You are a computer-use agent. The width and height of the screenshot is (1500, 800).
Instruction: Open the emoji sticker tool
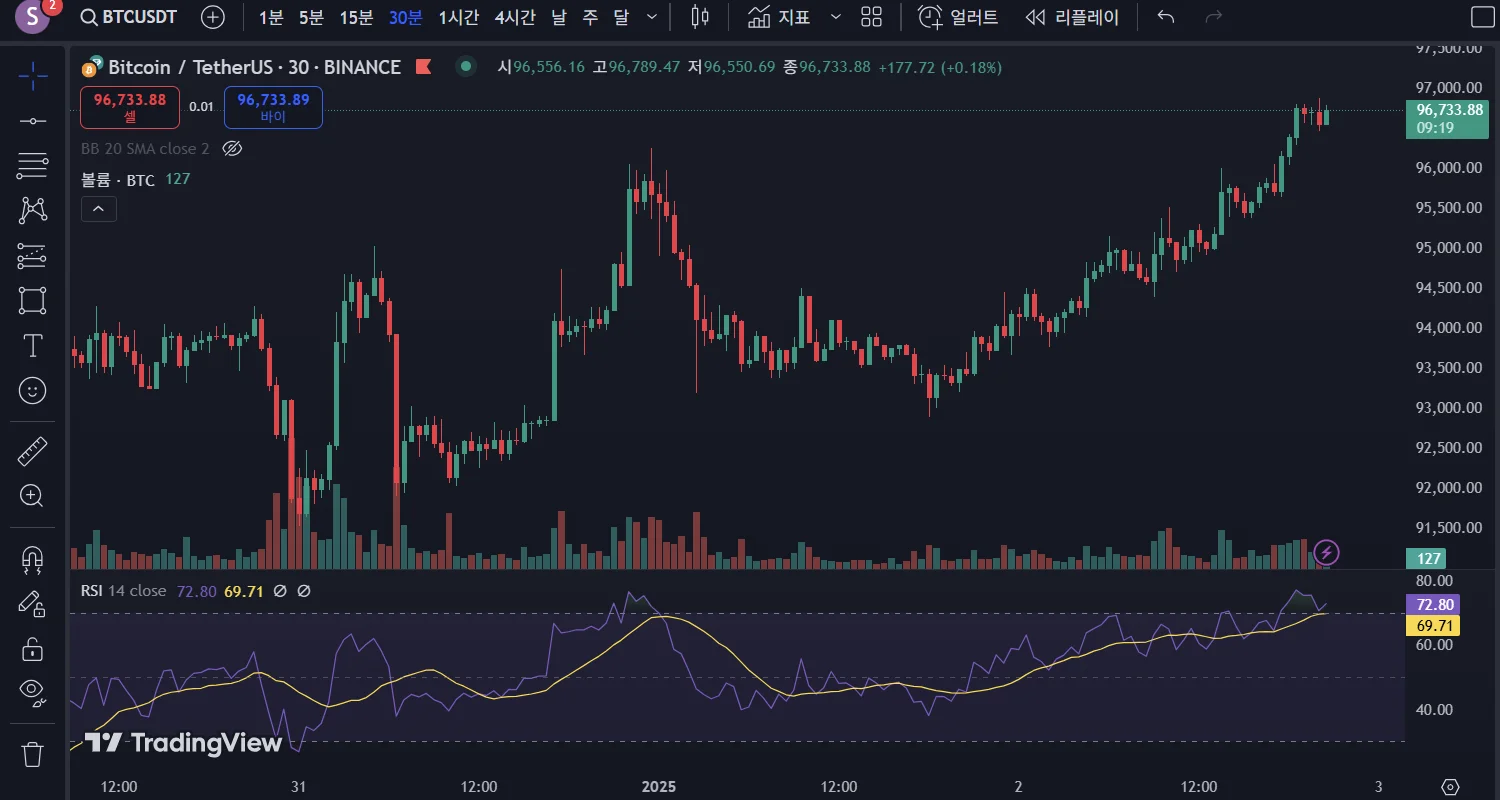tap(32, 391)
